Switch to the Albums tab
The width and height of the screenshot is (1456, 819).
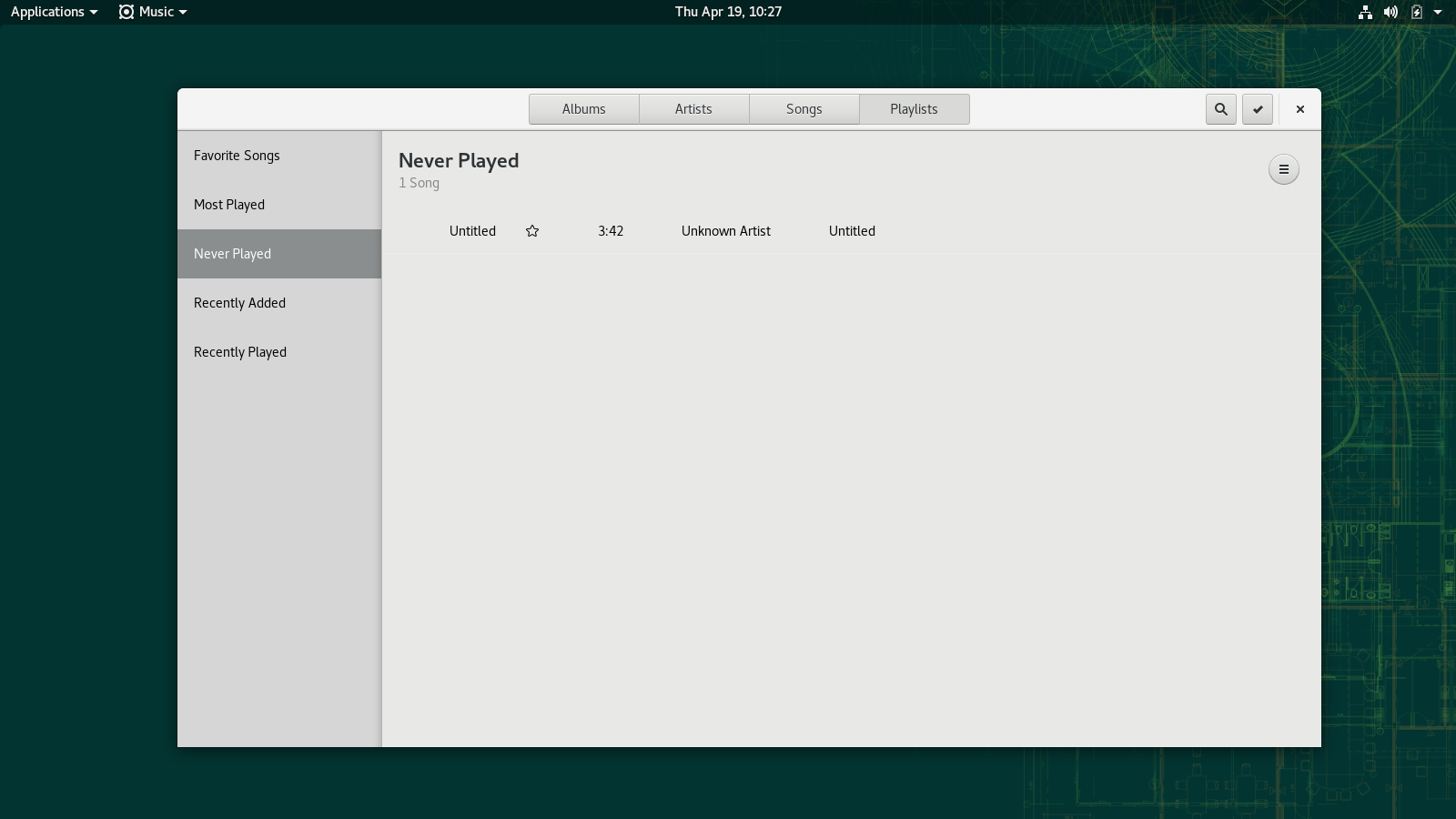(x=583, y=109)
